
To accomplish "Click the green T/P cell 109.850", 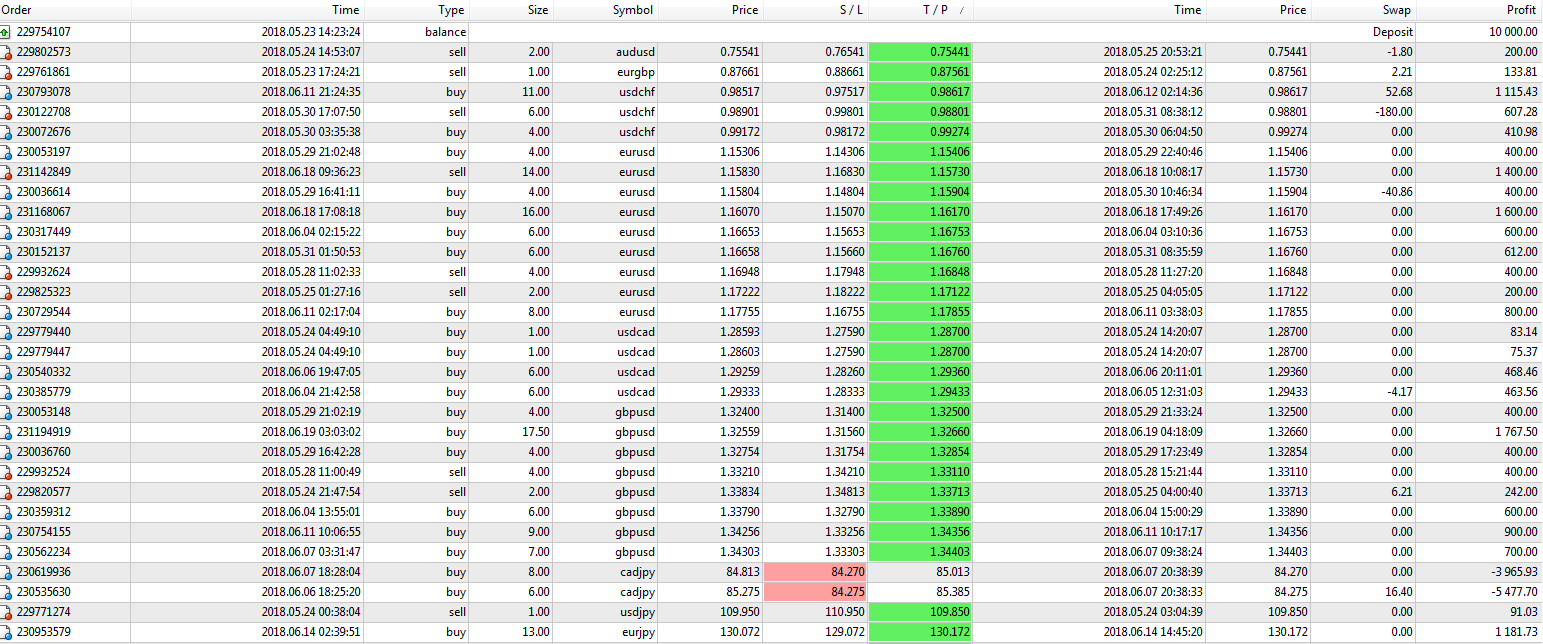I will click(x=921, y=612).
